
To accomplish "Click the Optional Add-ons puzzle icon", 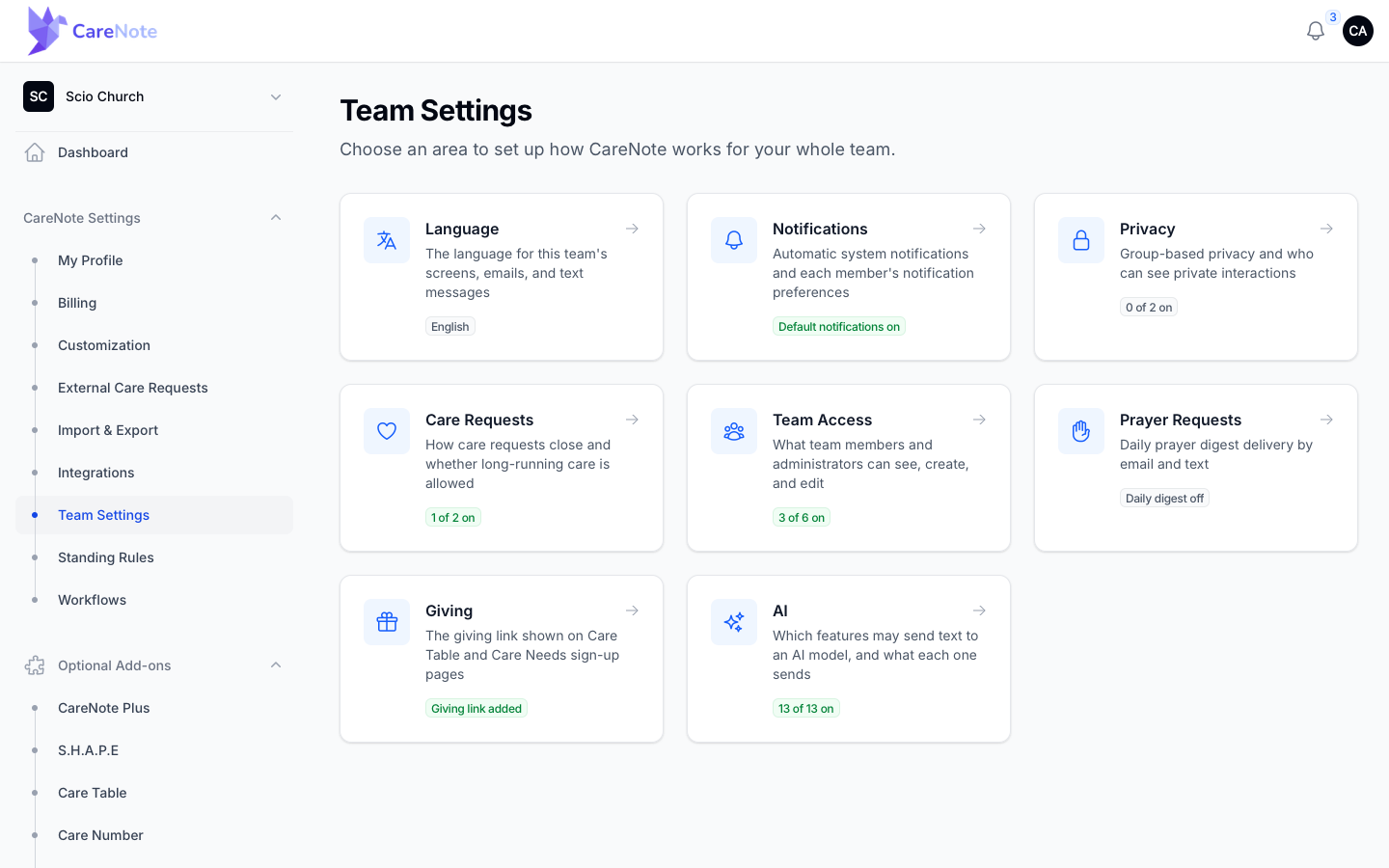I will (35, 665).
